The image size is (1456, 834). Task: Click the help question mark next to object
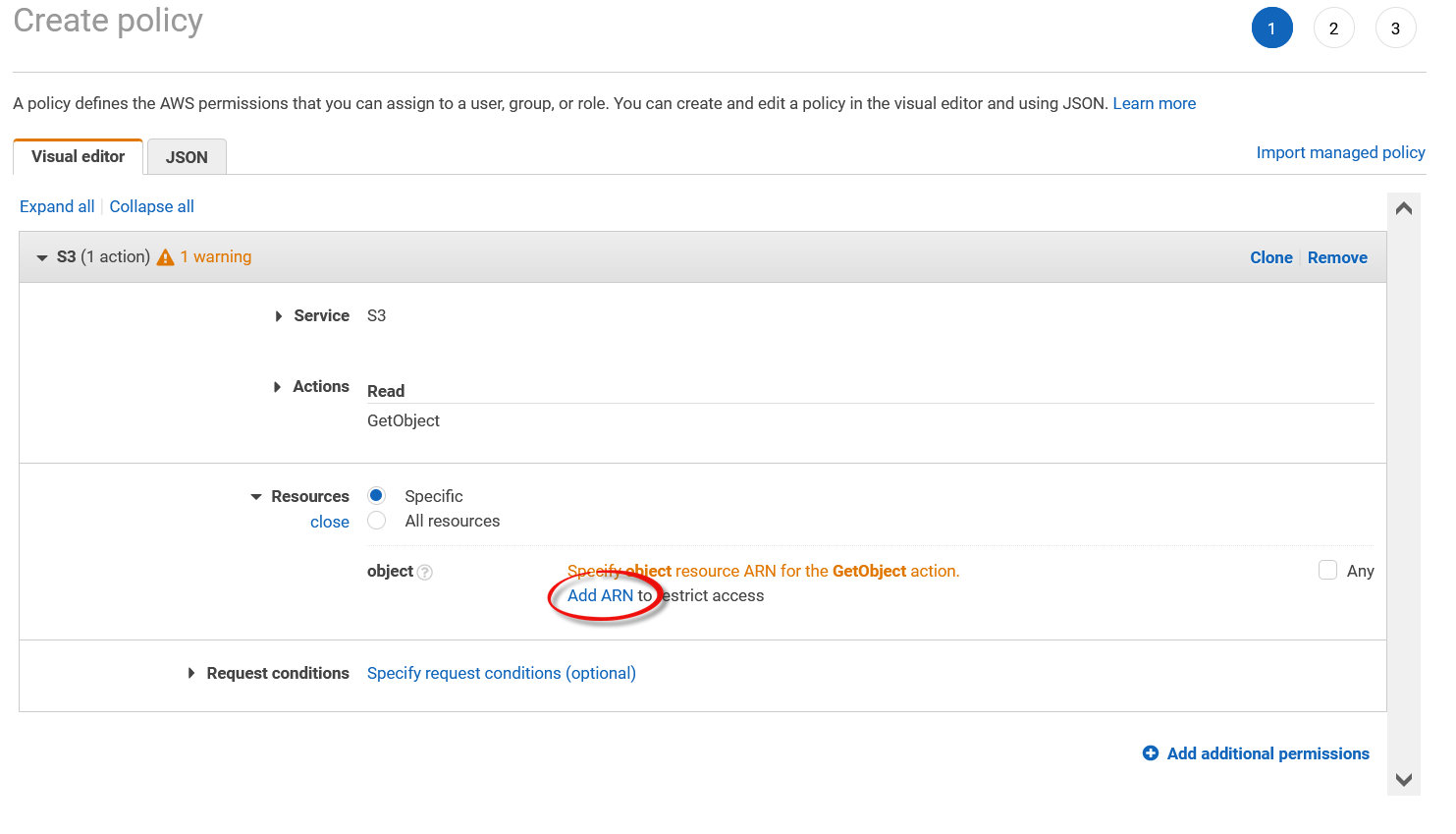click(x=425, y=573)
